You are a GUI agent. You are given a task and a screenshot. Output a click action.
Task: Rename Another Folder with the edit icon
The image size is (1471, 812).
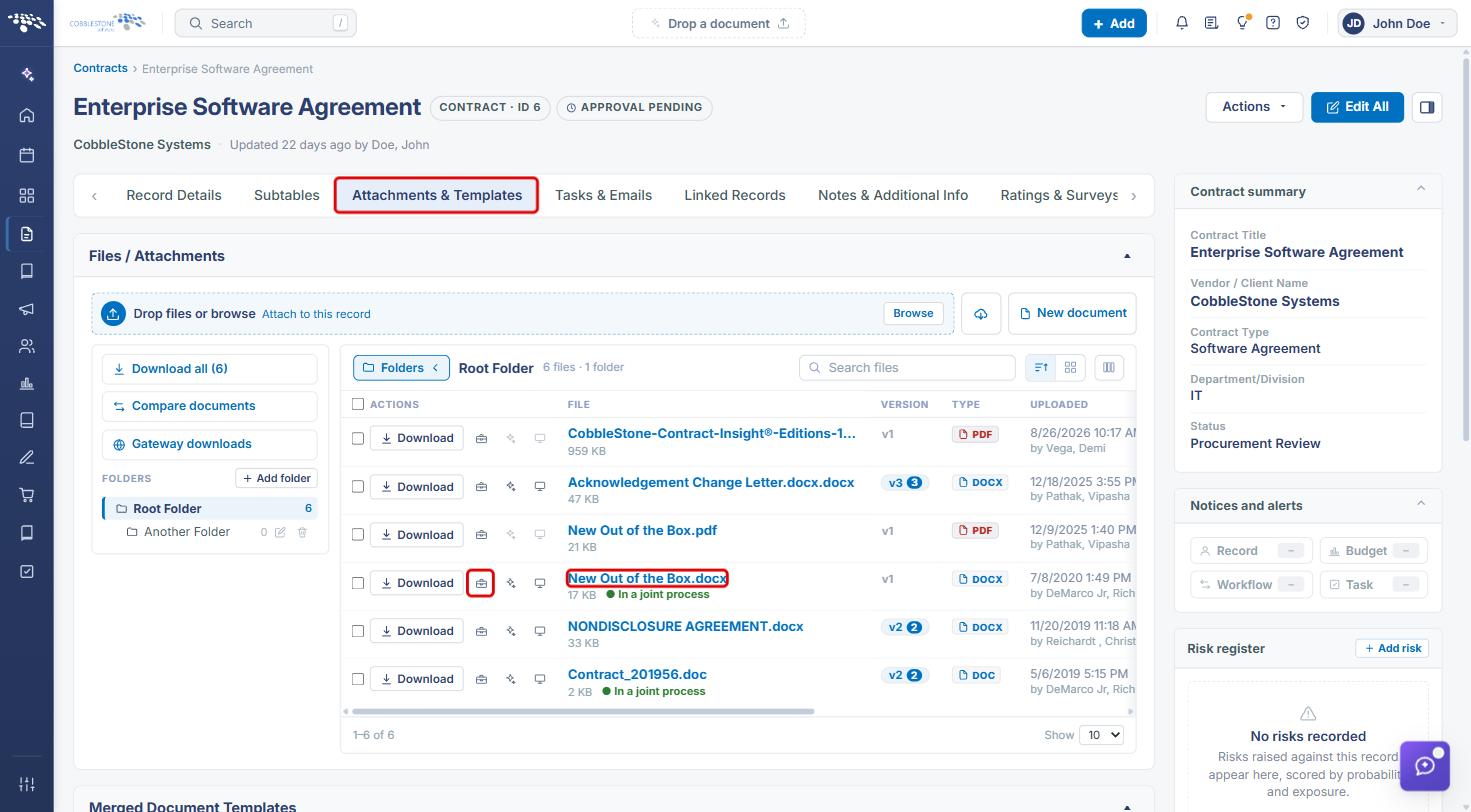[281, 532]
